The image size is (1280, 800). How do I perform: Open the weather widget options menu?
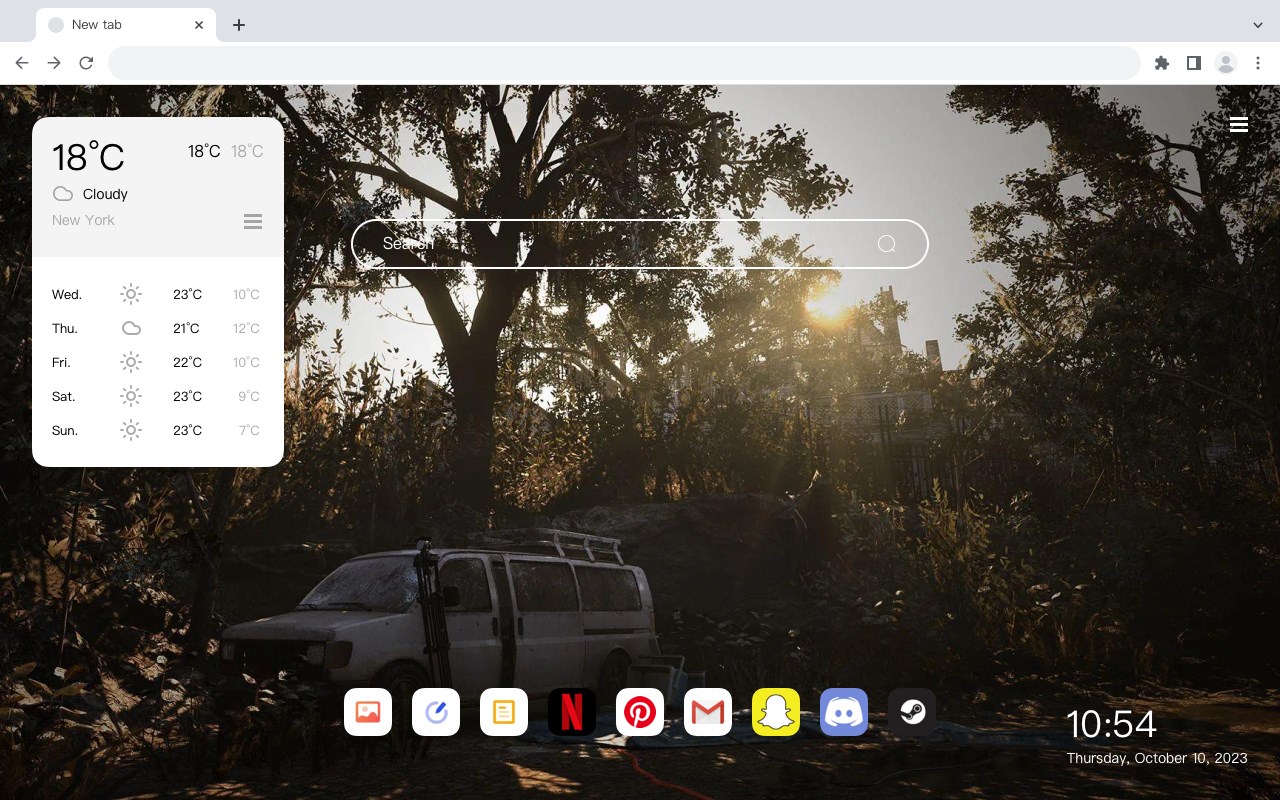(x=253, y=221)
